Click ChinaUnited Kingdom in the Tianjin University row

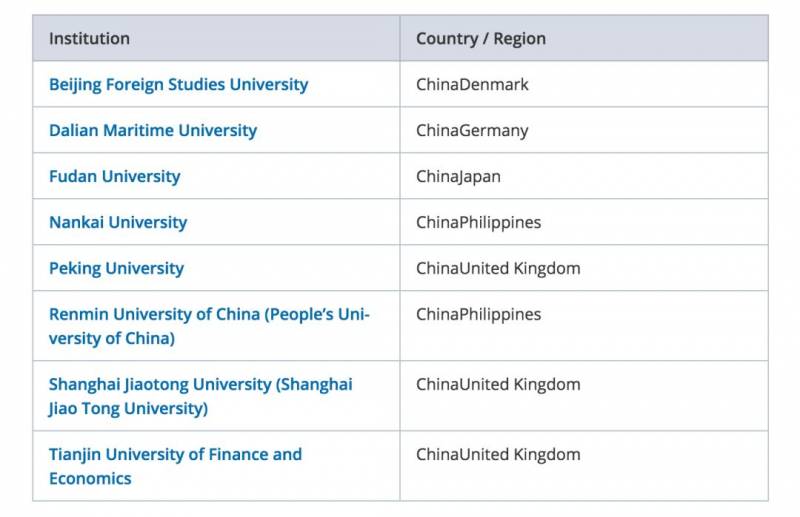(x=498, y=454)
